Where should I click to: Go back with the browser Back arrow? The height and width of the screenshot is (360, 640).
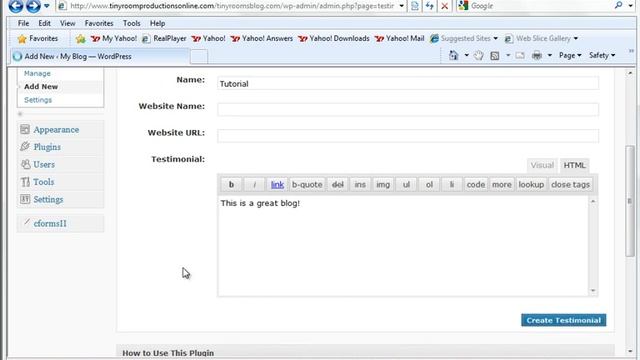[16, 6]
